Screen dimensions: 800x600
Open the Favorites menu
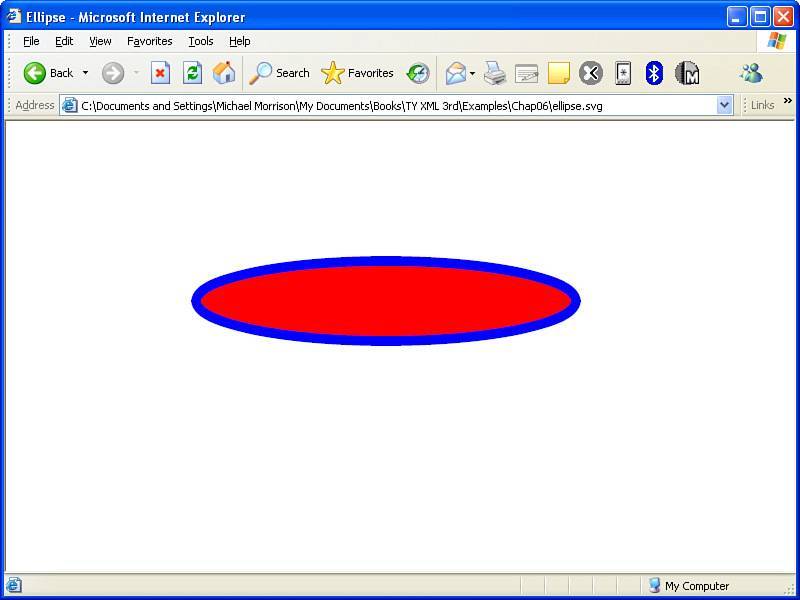(x=149, y=41)
